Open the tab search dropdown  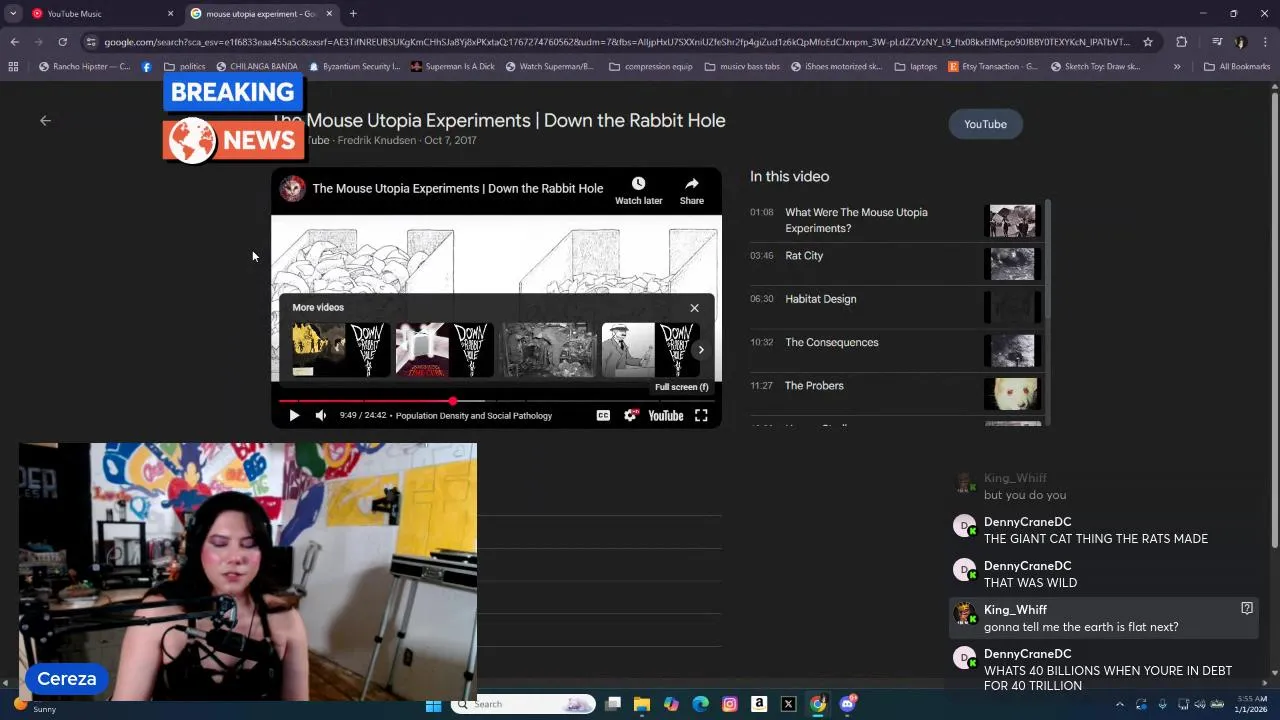[x=13, y=14]
